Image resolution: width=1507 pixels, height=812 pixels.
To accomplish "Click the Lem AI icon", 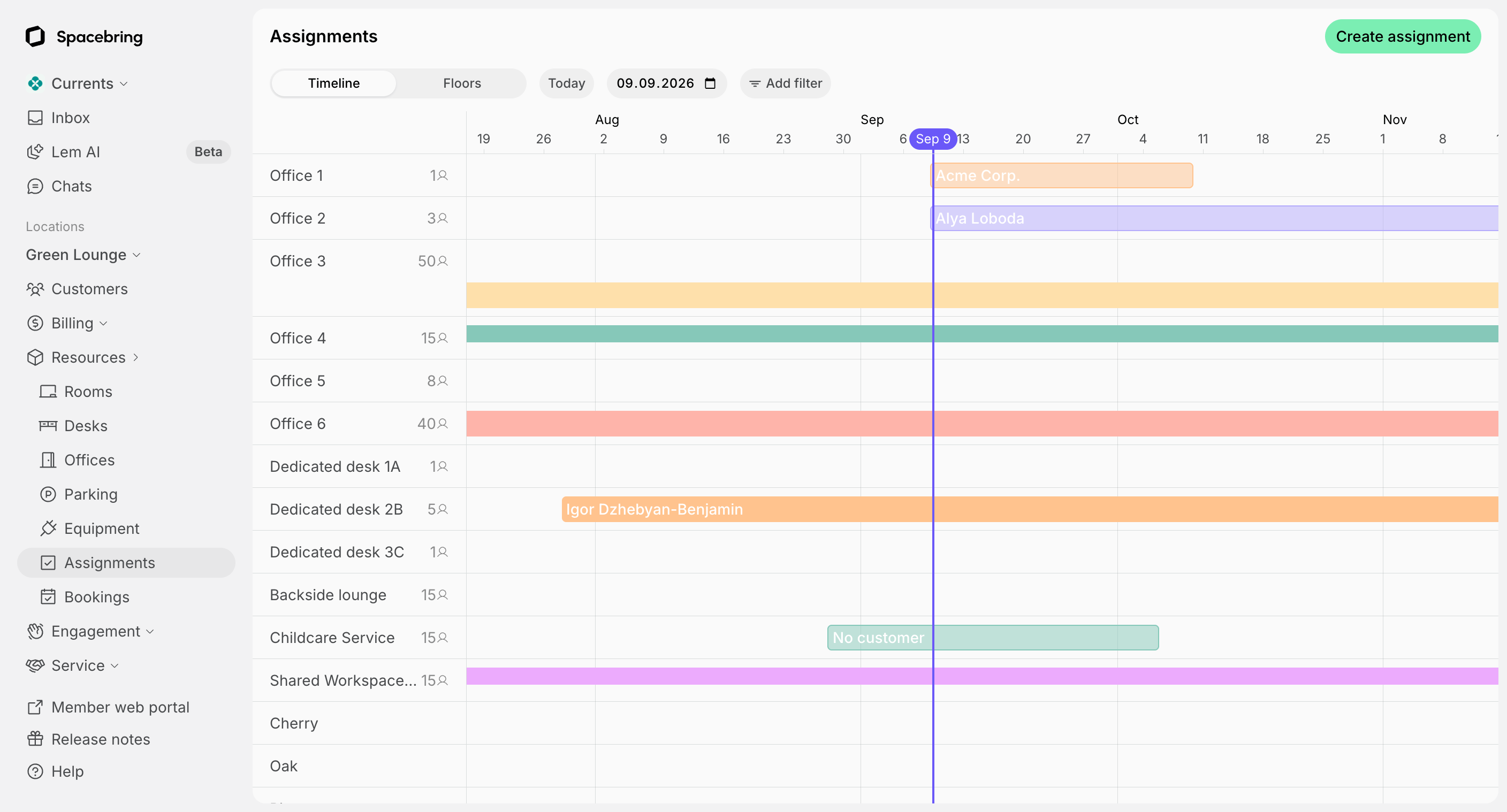I will coord(35,152).
